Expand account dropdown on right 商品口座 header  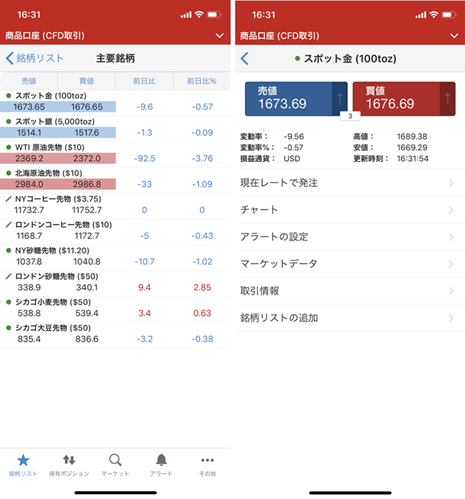(454, 35)
